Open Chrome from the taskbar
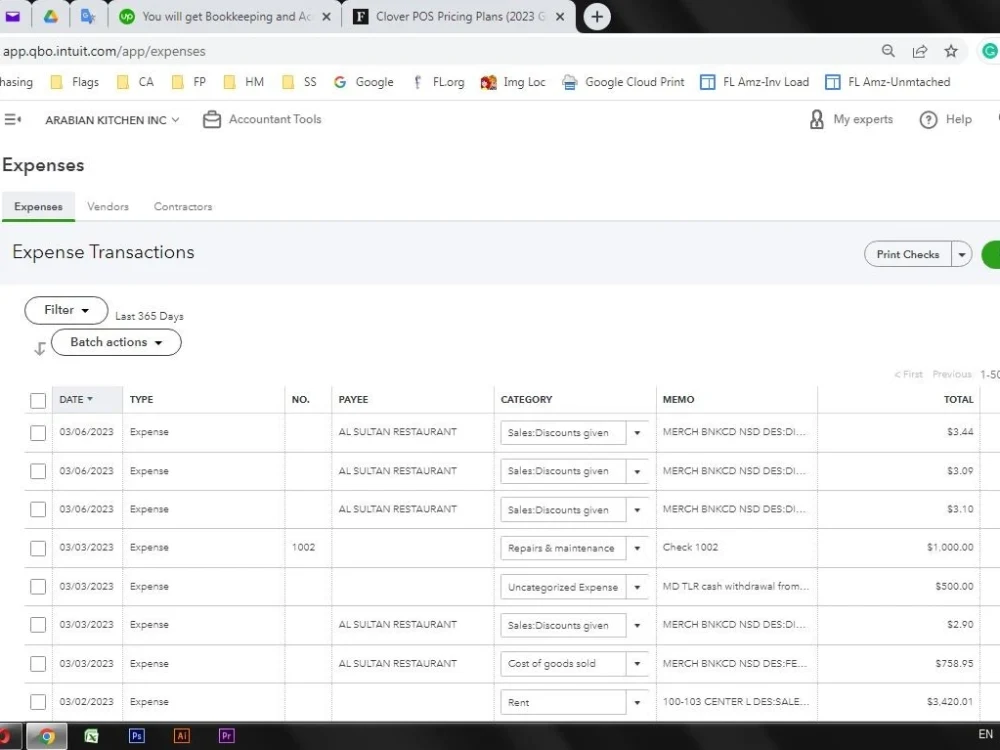Viewport: 1000px width, 750px height. coord(47,737)
